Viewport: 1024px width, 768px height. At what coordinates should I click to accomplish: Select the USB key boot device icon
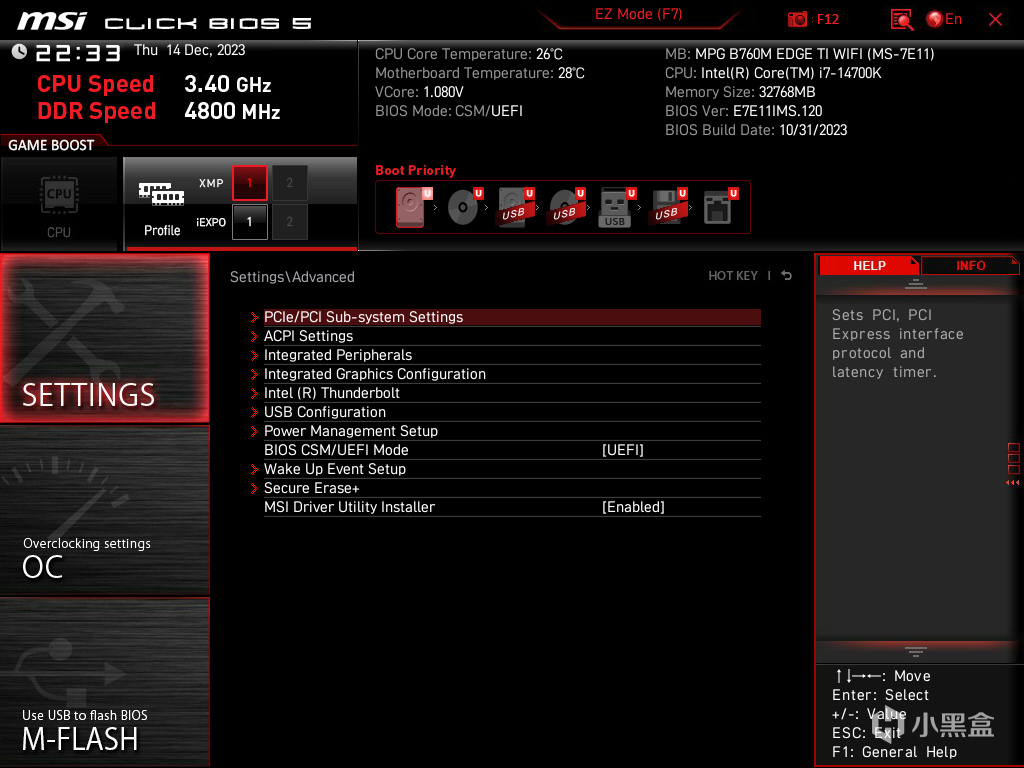tap(616, 206)
